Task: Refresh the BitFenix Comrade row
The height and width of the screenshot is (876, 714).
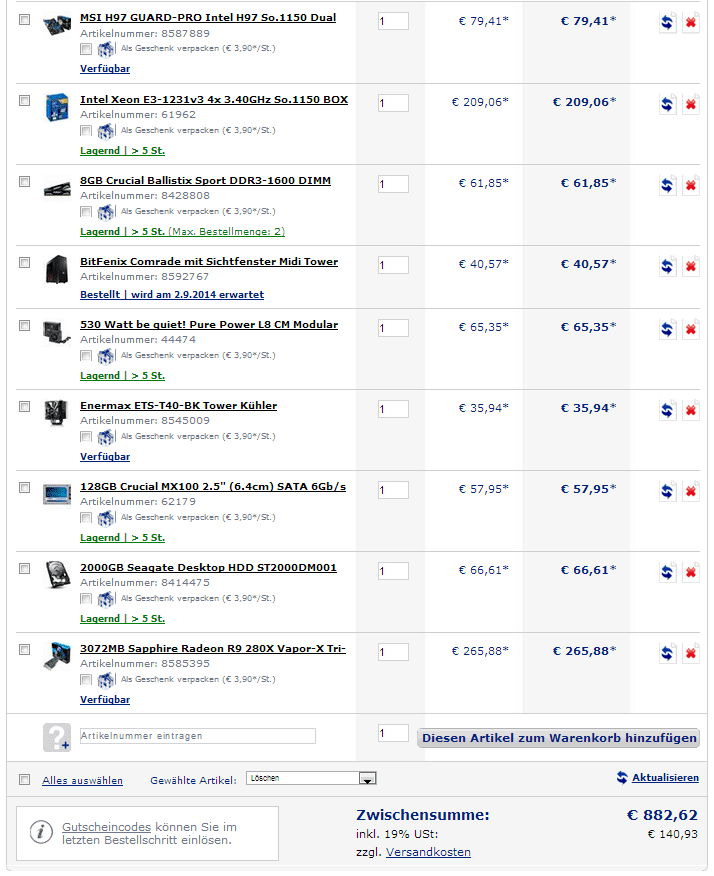Action: [667, 266]
